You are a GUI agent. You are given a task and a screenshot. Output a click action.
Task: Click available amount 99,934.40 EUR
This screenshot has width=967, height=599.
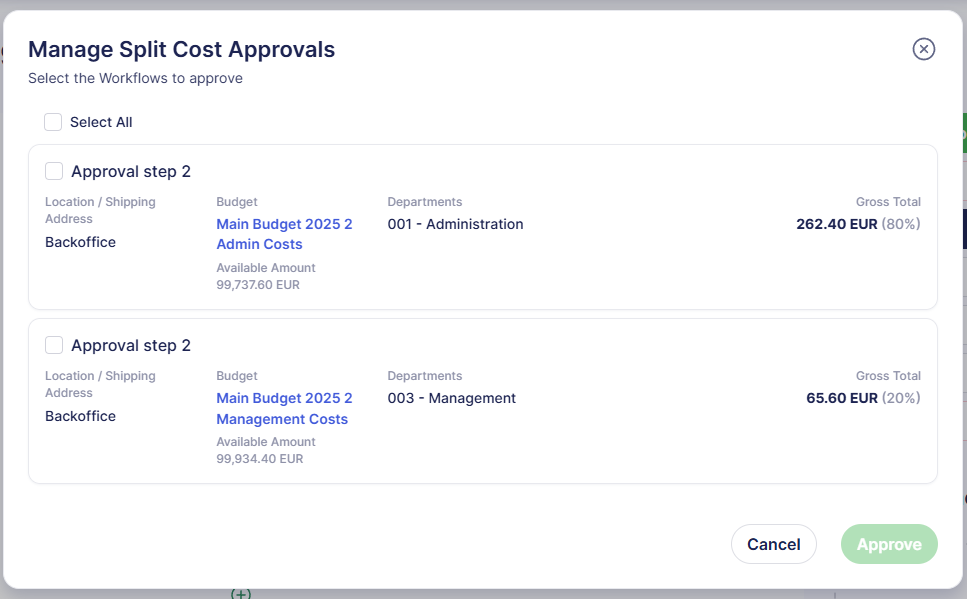click(260, 459)
